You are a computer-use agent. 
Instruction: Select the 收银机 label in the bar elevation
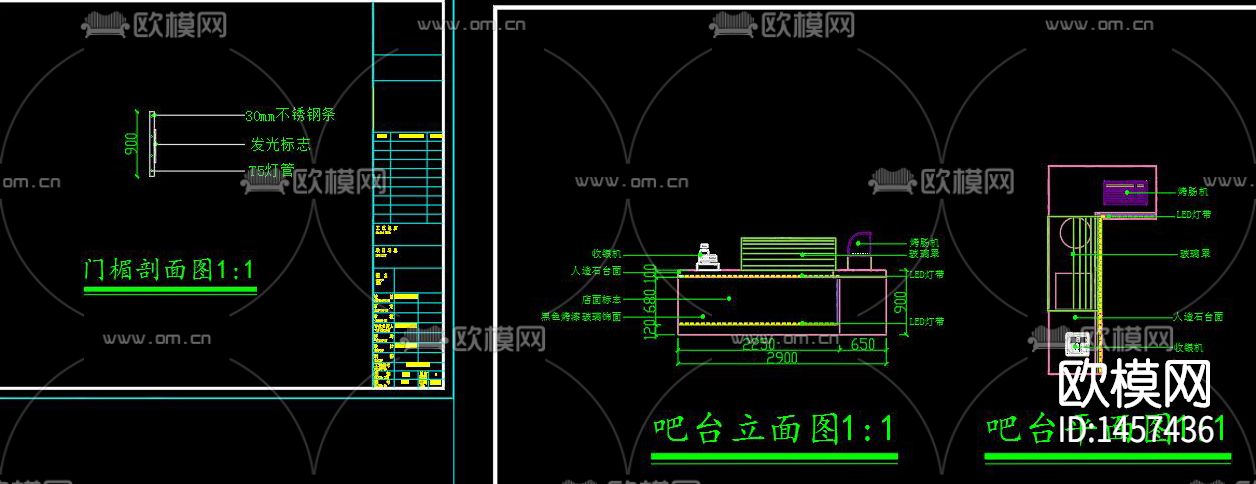tap(606, 254)
